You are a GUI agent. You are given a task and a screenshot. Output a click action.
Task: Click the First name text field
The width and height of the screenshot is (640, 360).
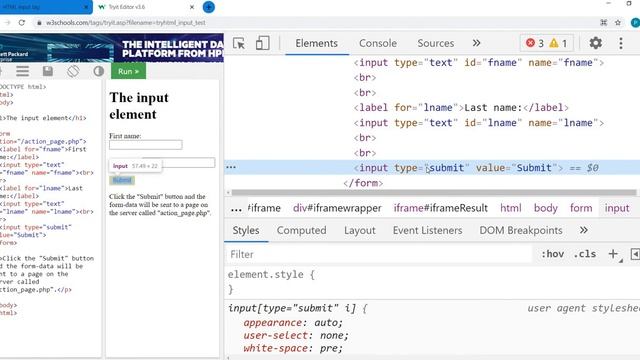click(x=145, y=145)
